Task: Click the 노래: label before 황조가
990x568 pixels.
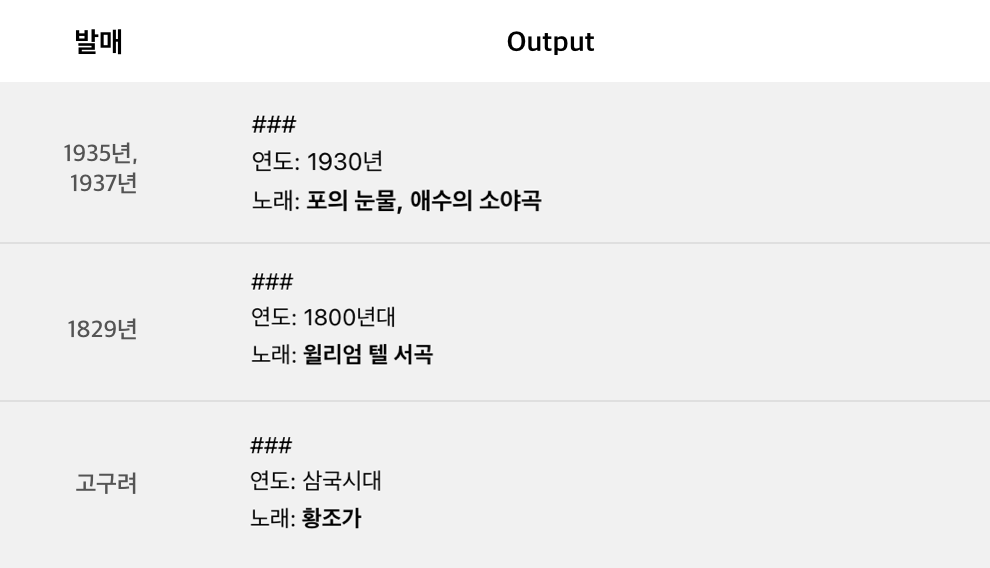Action: pyautogui.click(x=273, y=518)
